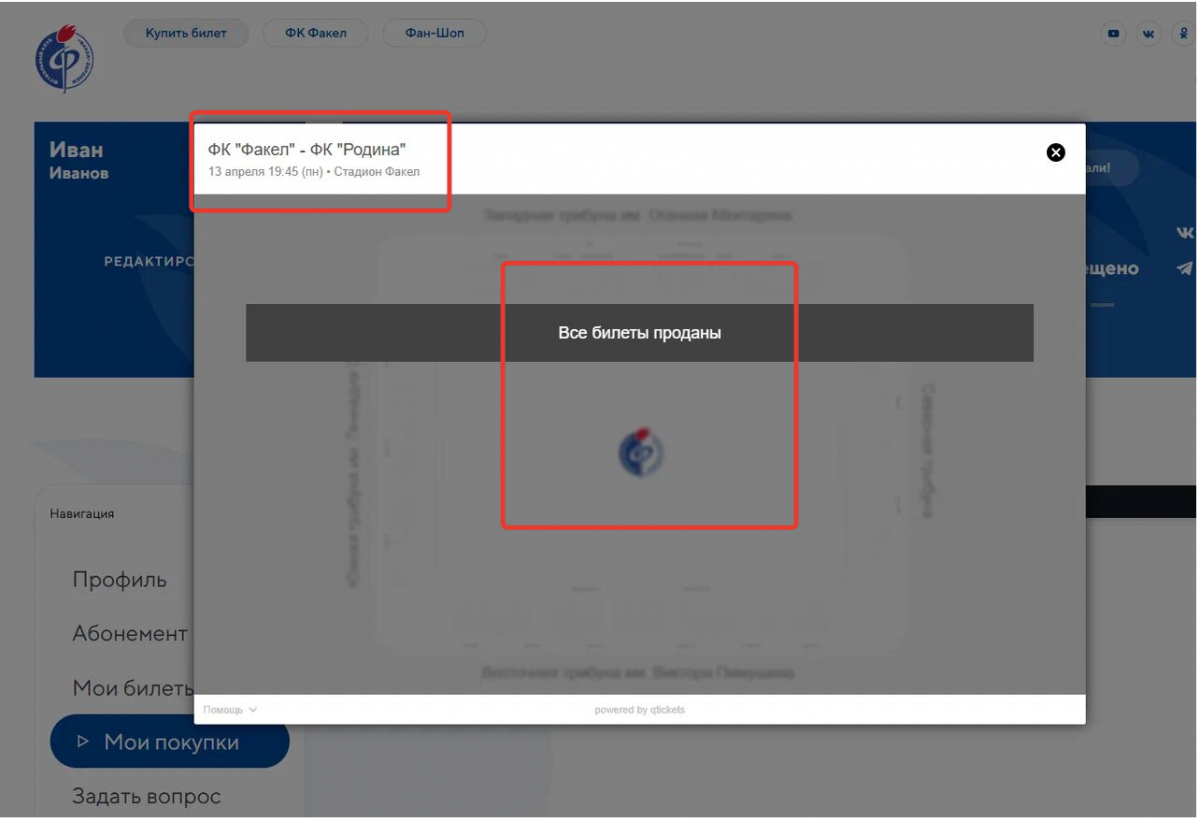
Task: Go to the Фан-Шоп page
Action: pos(434,33)
